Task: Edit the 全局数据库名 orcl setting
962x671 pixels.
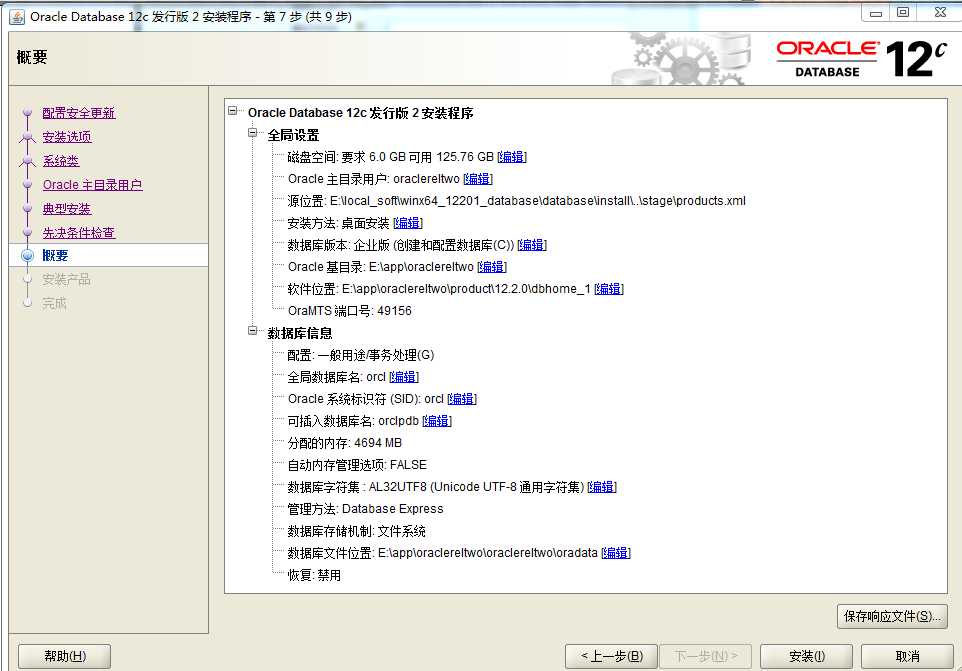Action: click(404, 377)
